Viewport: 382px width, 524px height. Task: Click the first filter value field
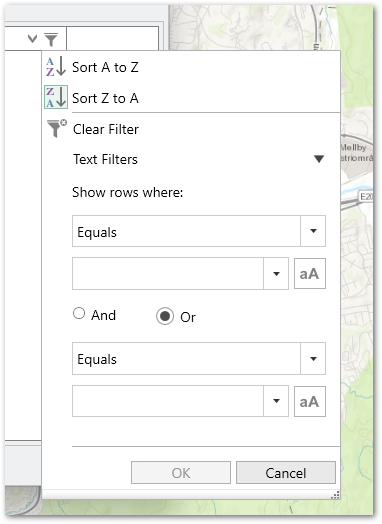(168, 273)
